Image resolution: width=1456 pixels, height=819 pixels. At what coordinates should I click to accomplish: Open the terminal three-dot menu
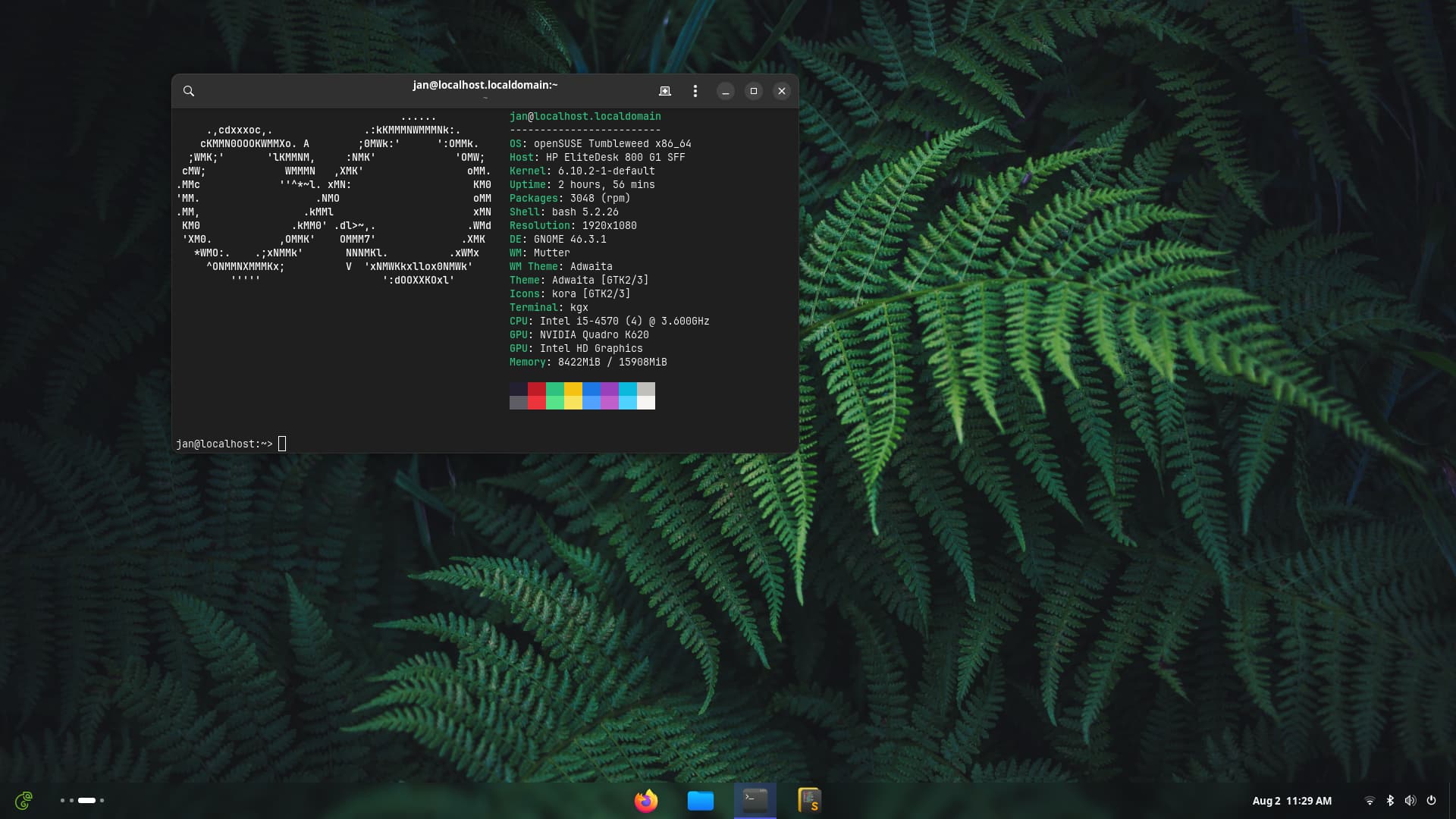(695, 91)
